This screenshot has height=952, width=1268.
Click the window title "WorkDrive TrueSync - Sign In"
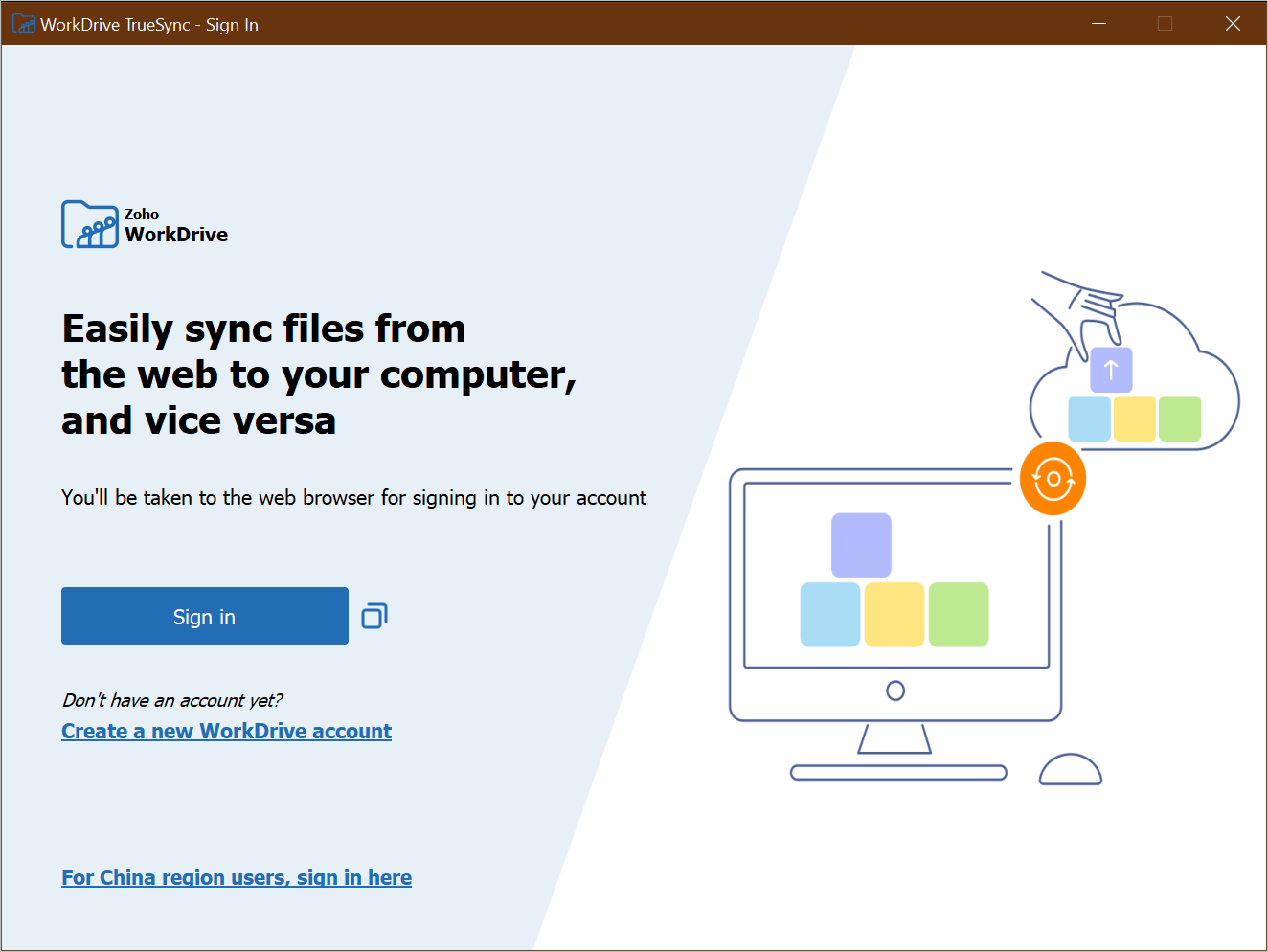click(149, 25)
